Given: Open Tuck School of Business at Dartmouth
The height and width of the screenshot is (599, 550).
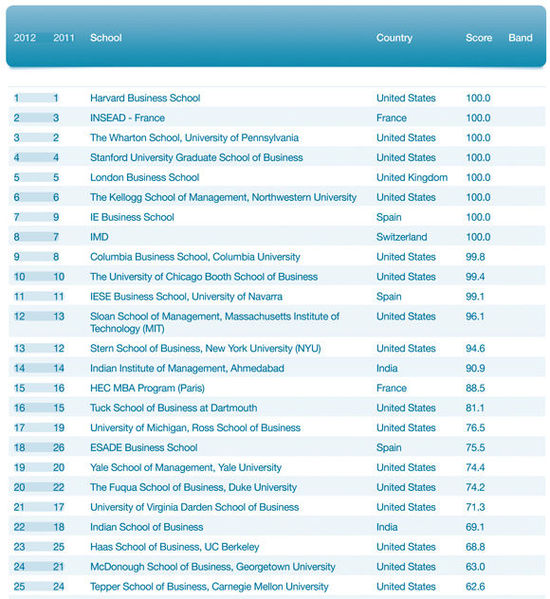Looking at the screenshot, I should click(x=174, y=408).
